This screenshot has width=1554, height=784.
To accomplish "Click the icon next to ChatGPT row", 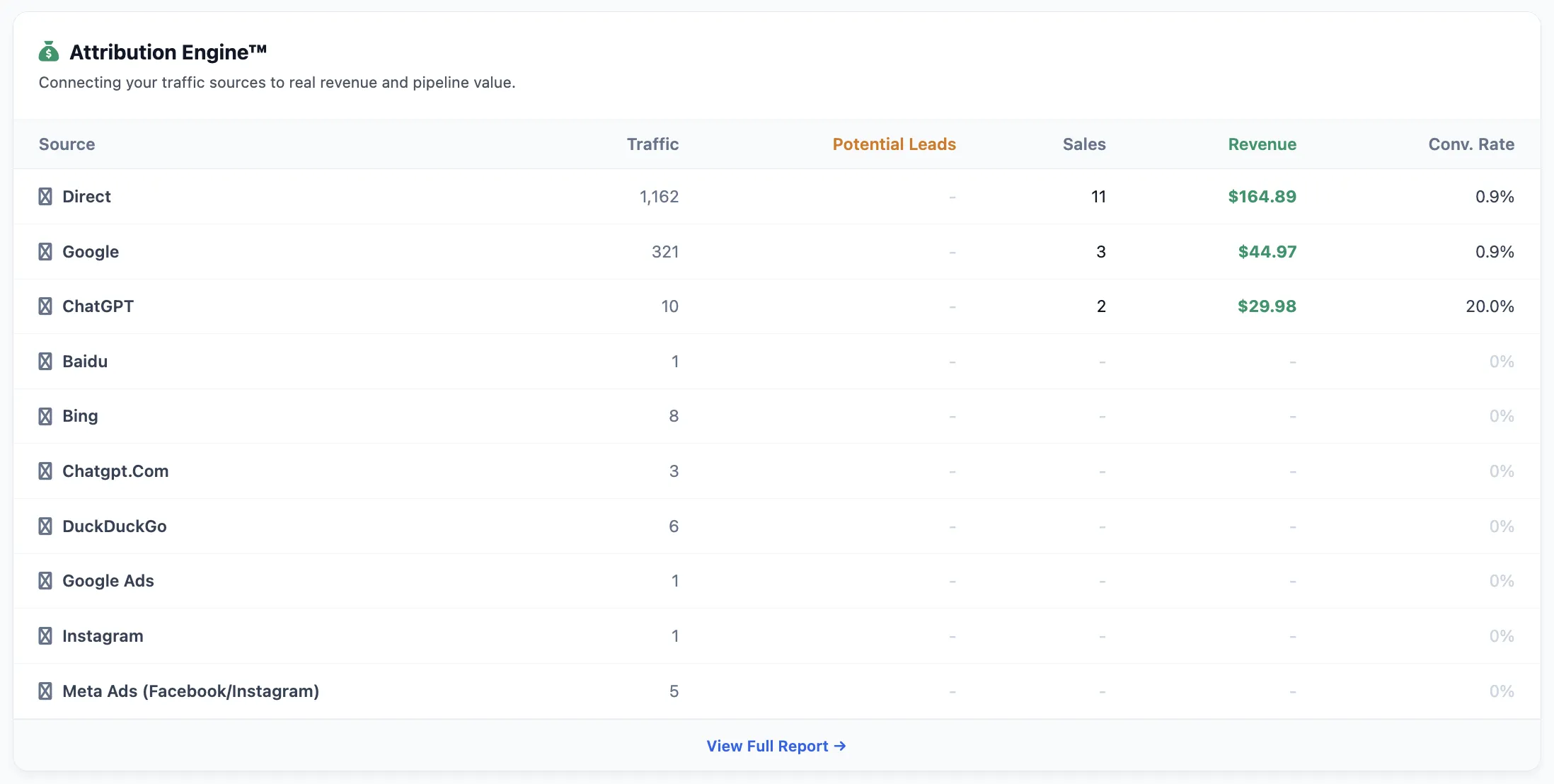I will [x=45, y=306].
